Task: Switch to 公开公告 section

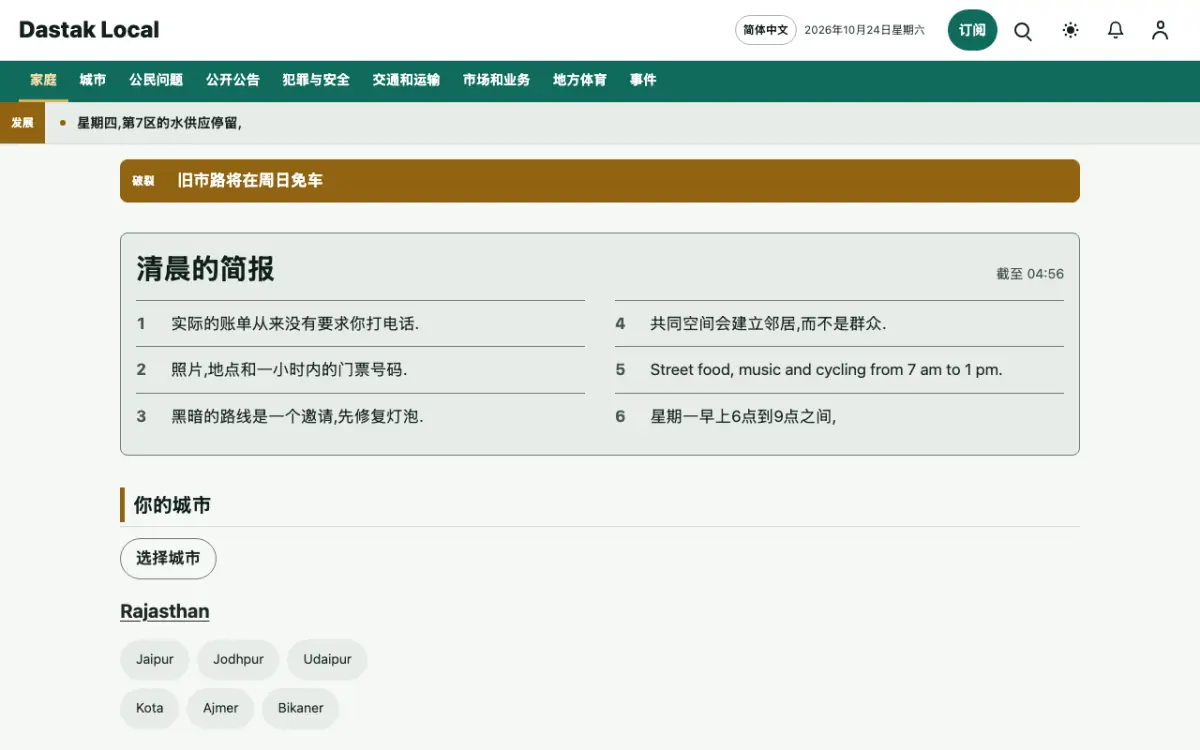Action: 233,80
